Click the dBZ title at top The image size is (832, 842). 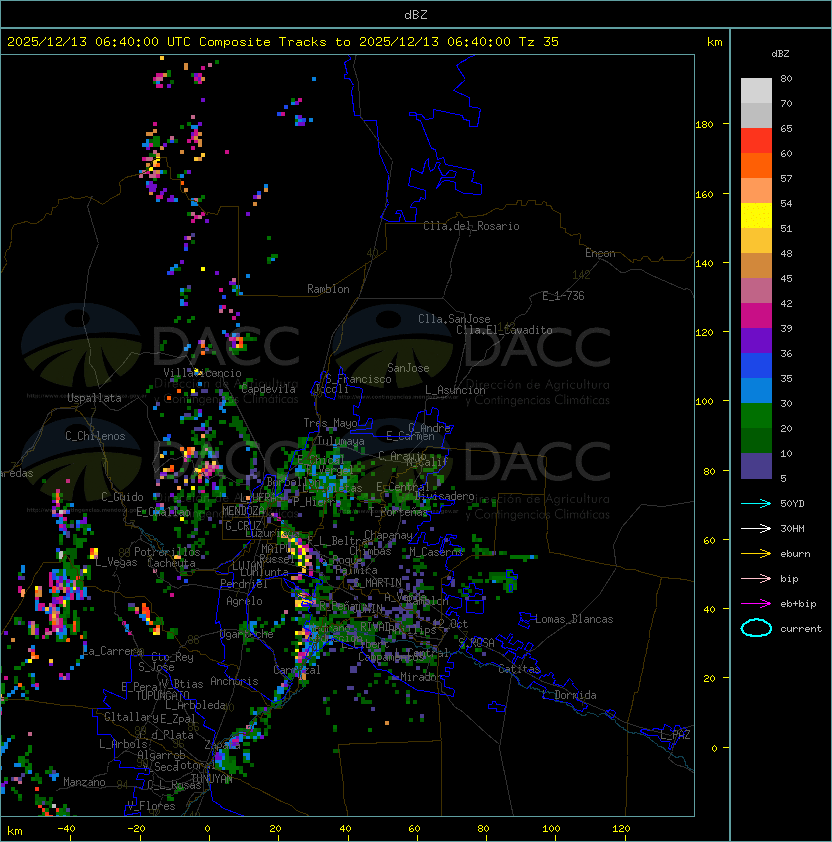pos(416,15)
